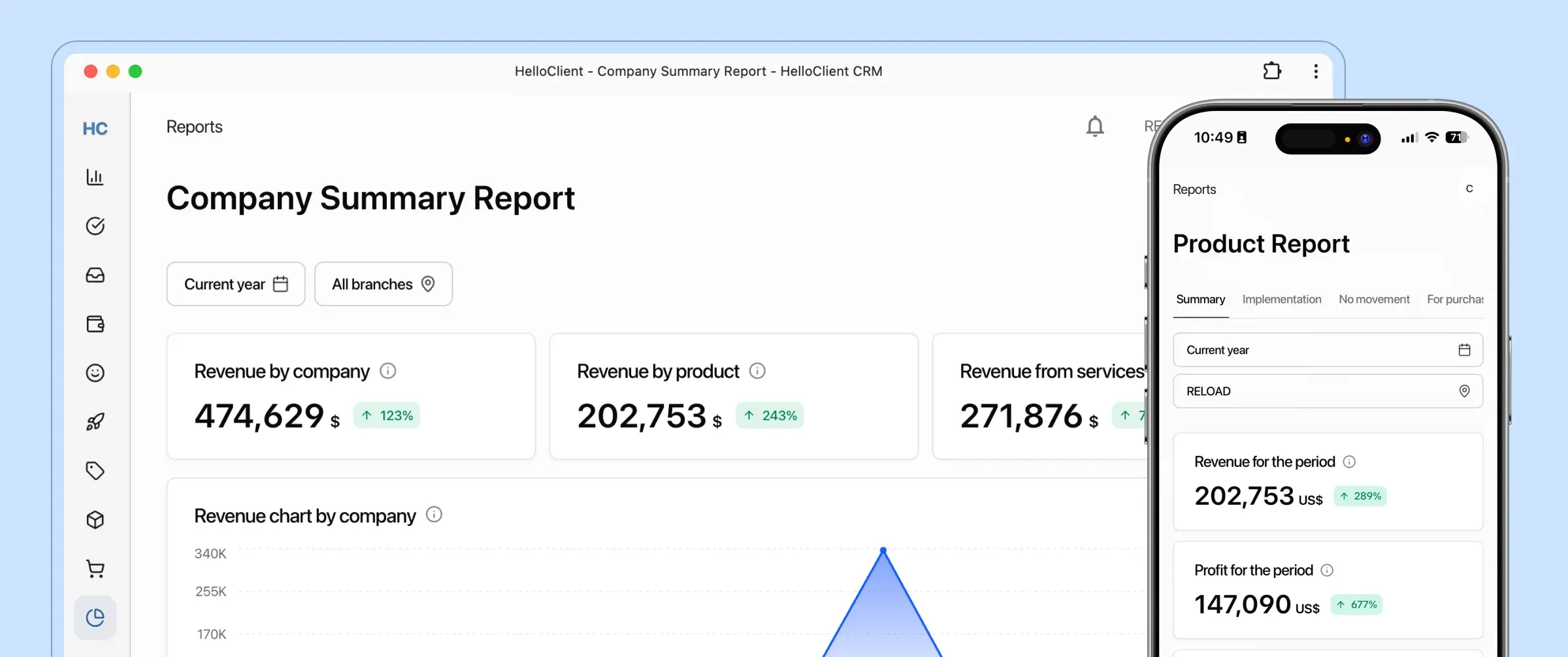Switch to the Implementation tab

[x=1282, y=299]
